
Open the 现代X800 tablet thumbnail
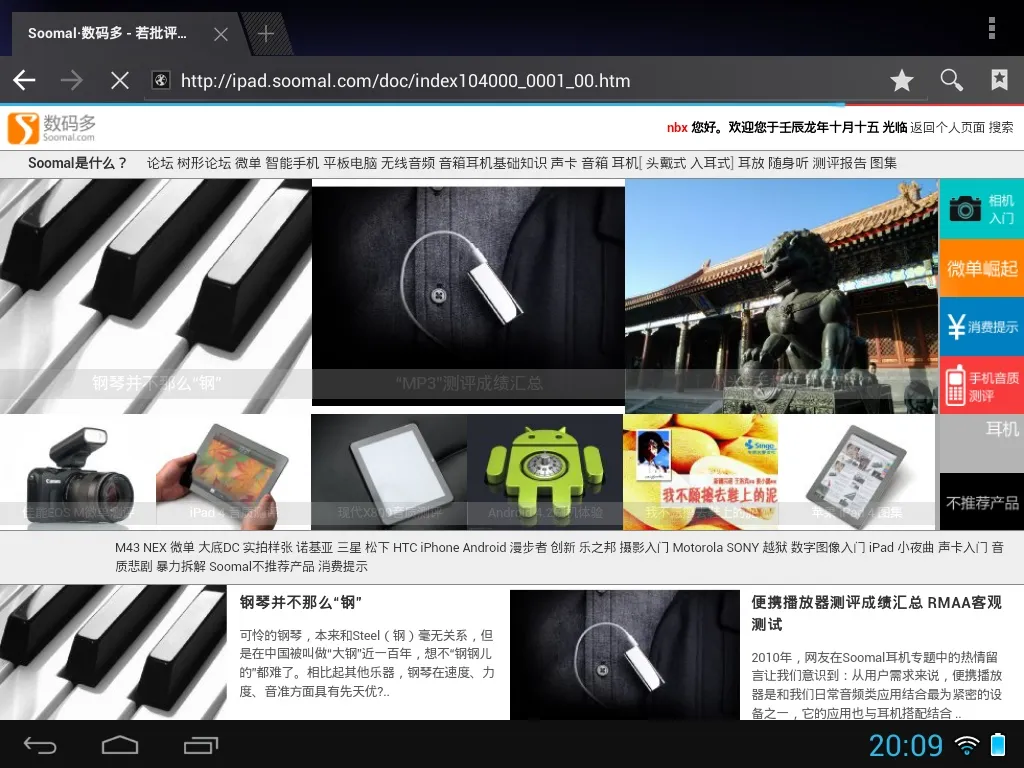389,472
